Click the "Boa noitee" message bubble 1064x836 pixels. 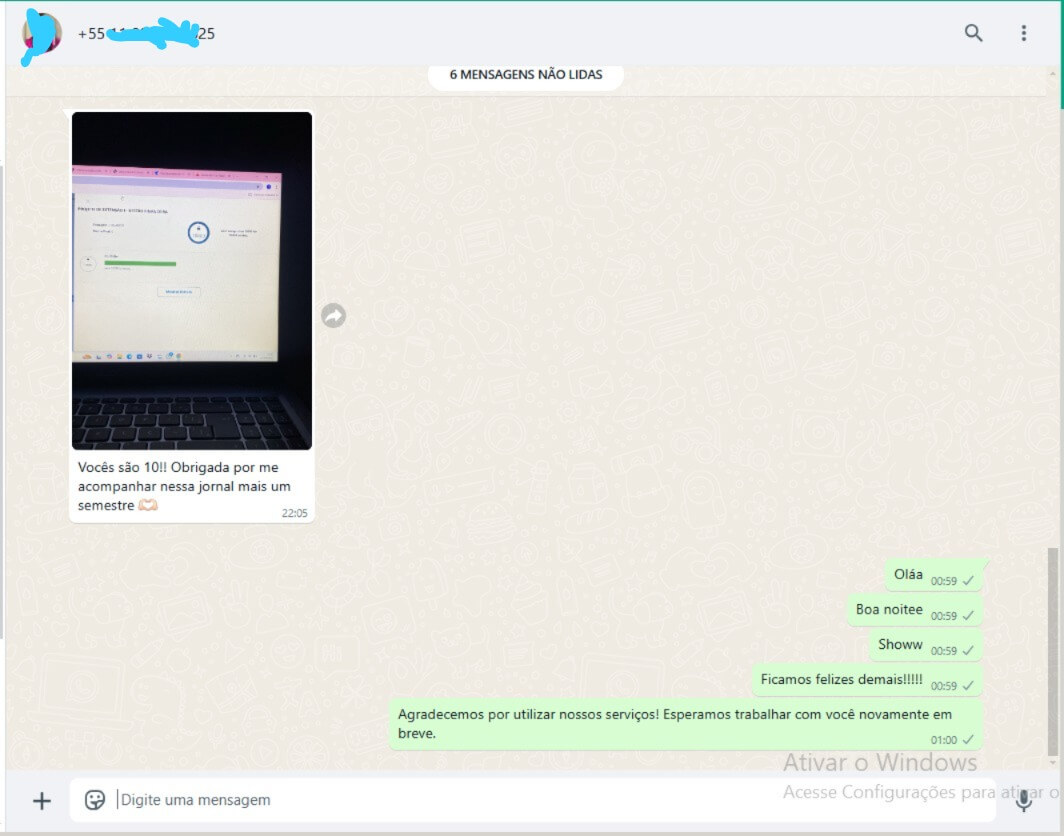click(x=889, y=610)
